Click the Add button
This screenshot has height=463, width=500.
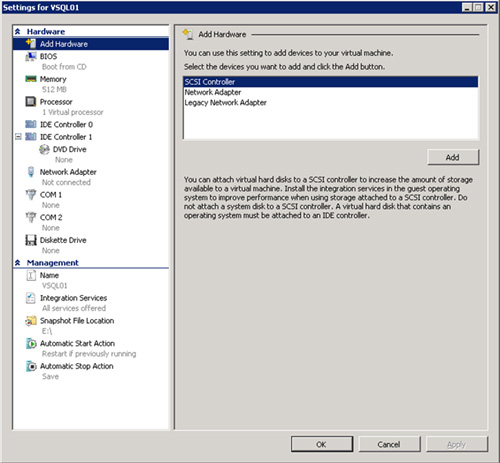tap(453, 157)
